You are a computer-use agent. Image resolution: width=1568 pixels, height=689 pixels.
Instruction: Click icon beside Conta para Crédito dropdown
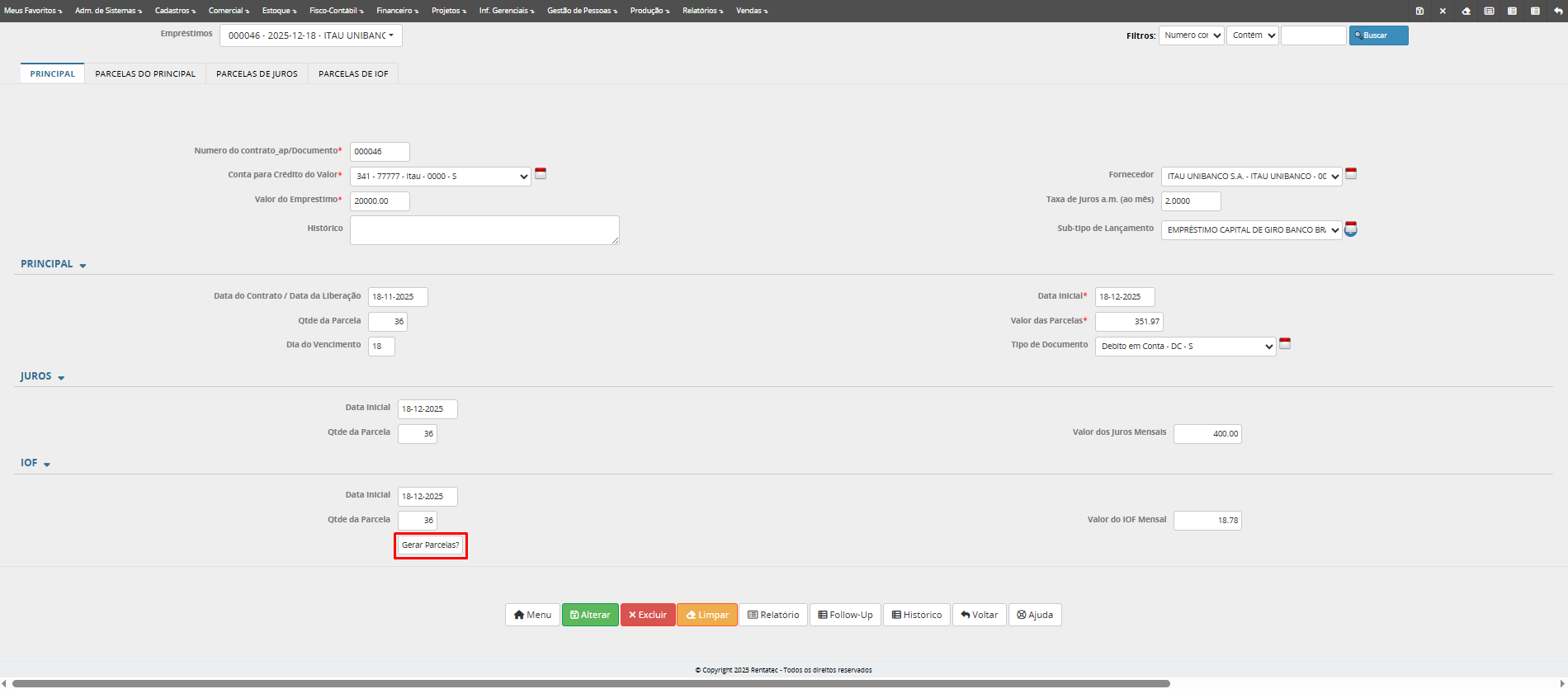pos(541,174)
